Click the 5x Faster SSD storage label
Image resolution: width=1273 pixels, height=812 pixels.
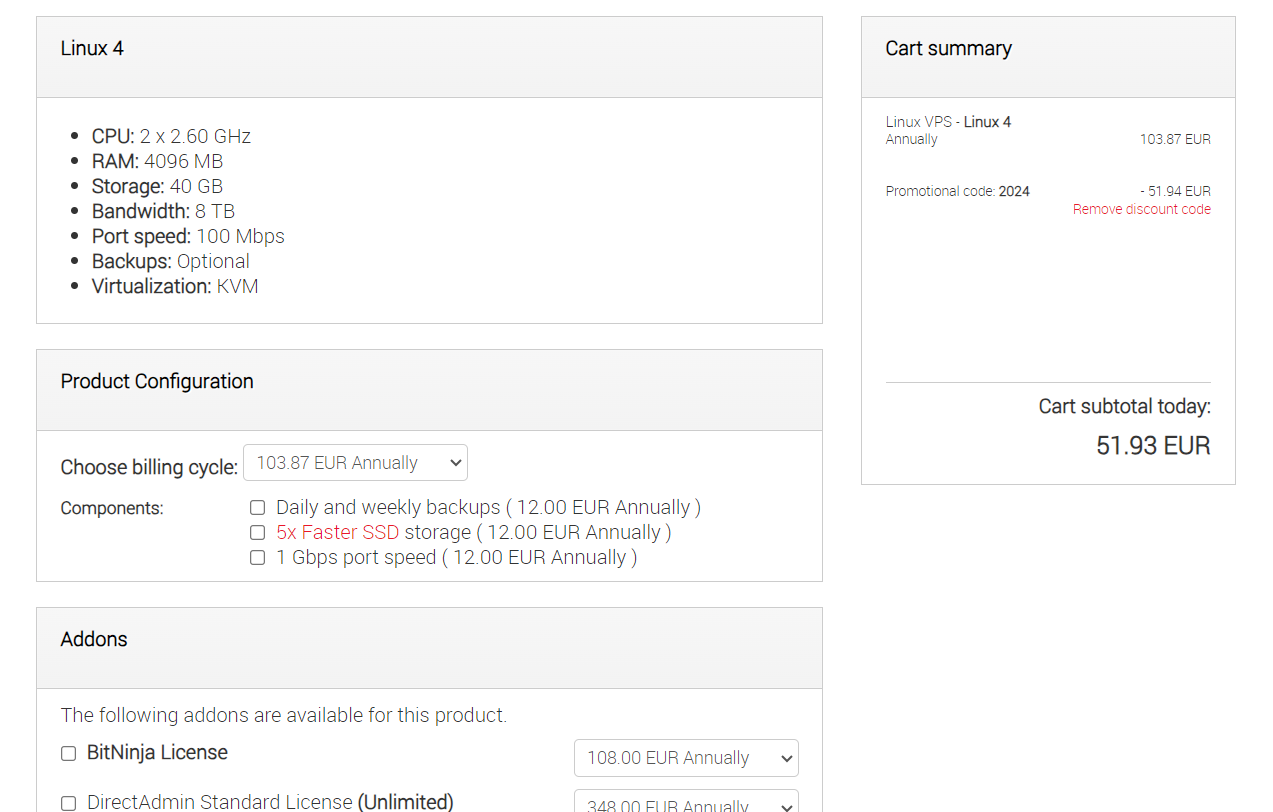474,533
